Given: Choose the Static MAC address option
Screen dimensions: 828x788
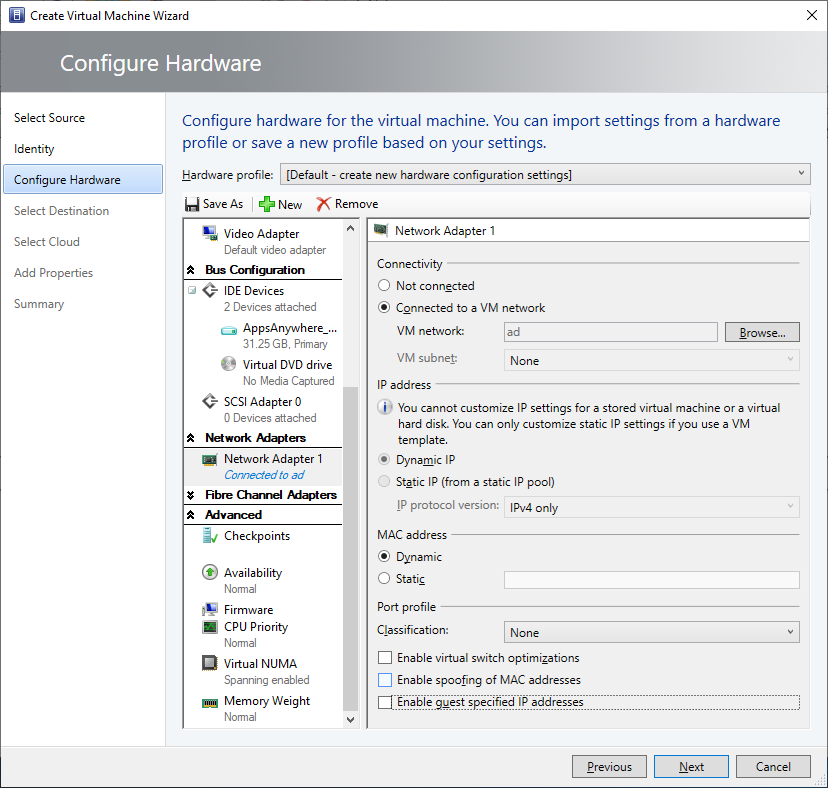Looking at the screenshot, I should 384,579.
